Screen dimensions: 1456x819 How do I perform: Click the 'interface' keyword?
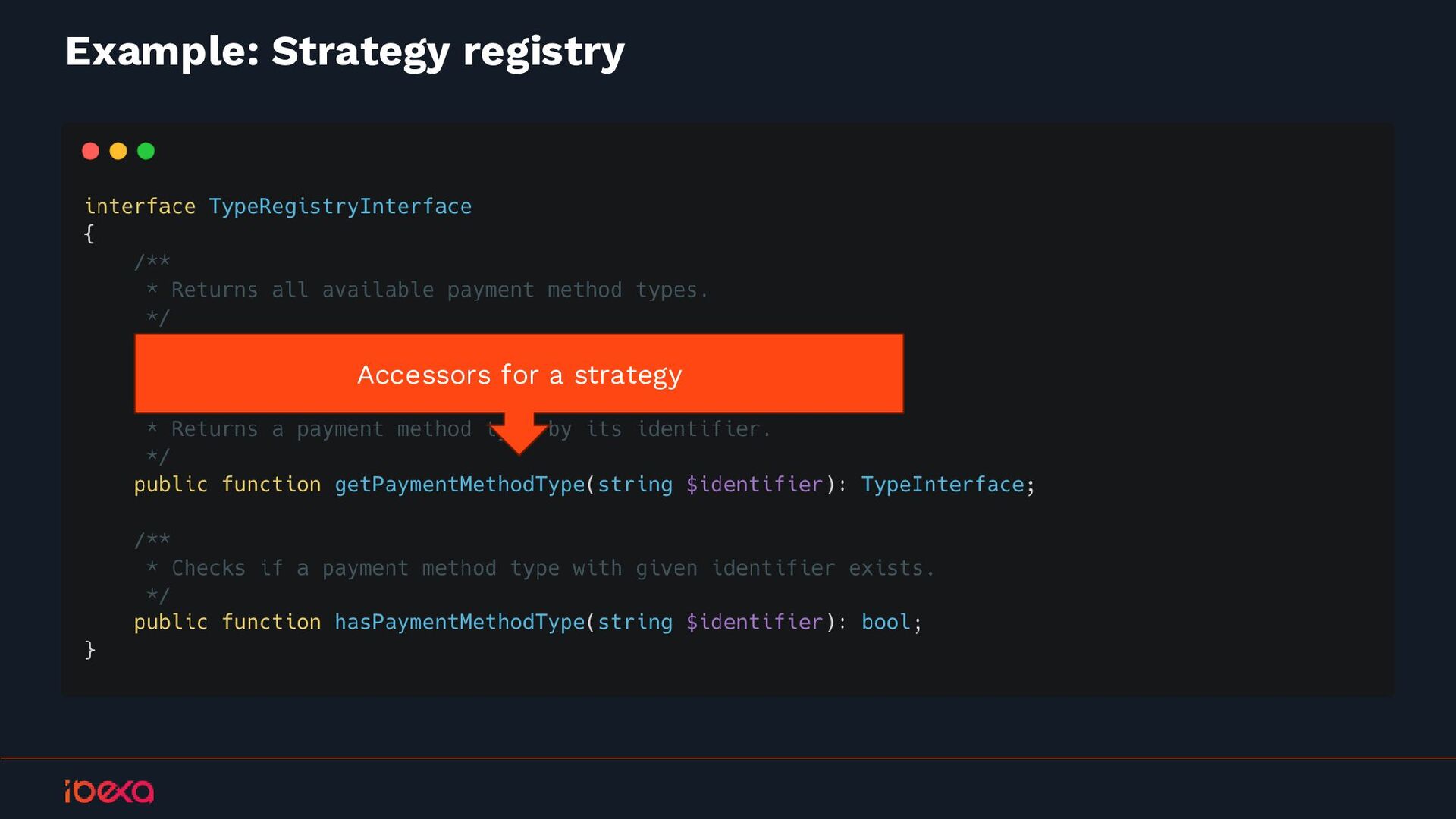tap(140, 206)
